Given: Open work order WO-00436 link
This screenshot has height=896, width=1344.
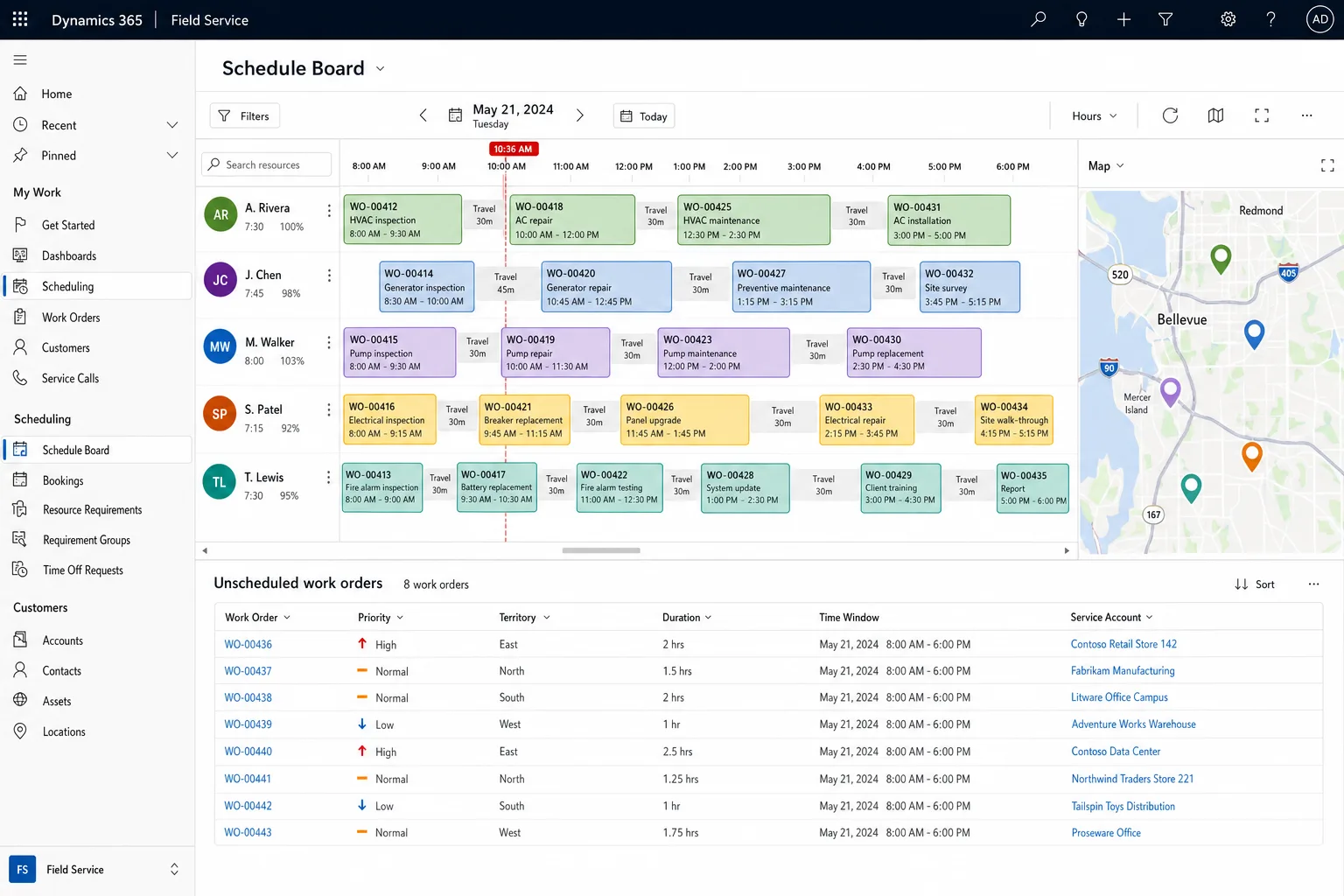Looking at the screenshot, I should (248, 645).
